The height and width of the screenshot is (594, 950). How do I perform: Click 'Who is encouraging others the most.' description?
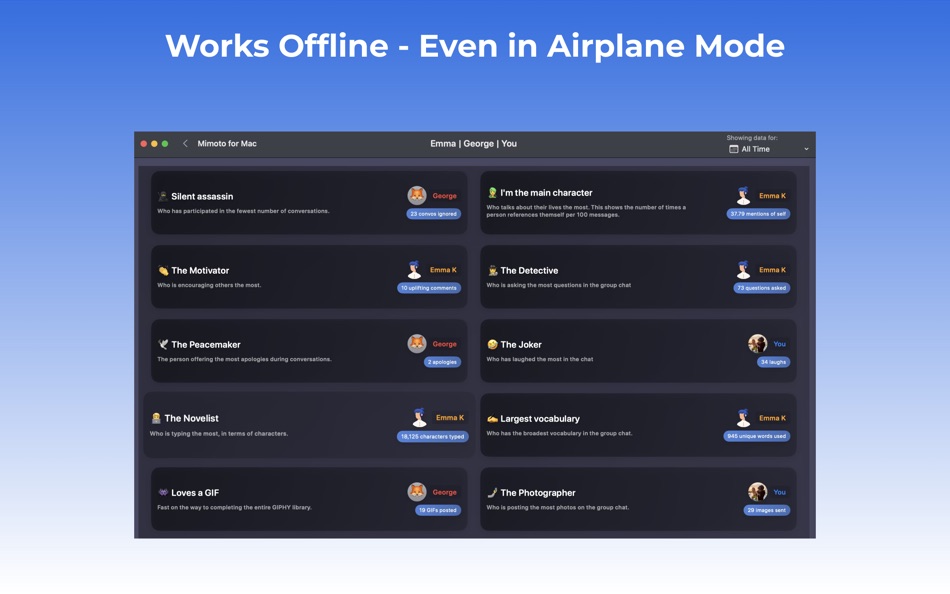click(209, 285)
